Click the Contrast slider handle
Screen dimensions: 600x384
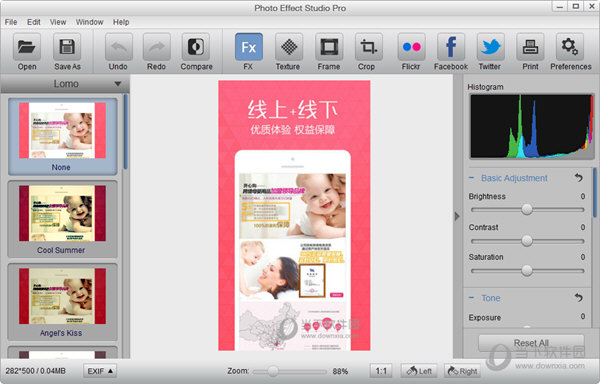click(527, 241)
